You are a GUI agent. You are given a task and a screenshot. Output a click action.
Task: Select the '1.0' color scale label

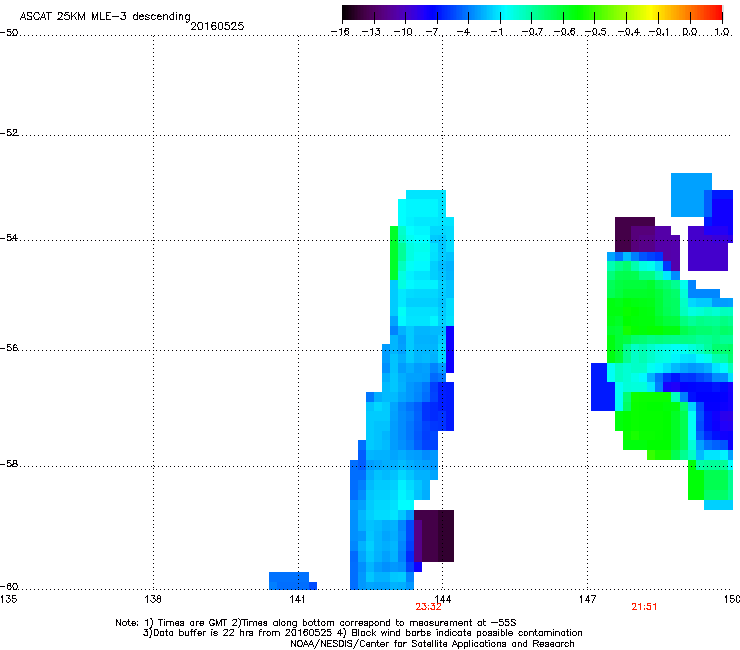point(722,32)
